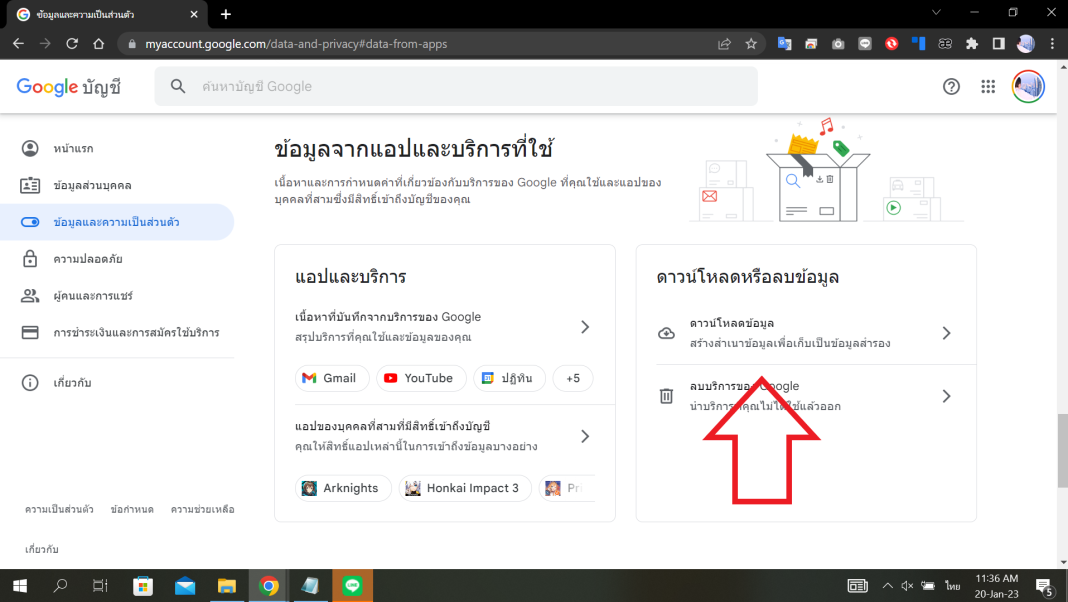Open the Google apps launcher grid
1068x602 pixels.
(988, 87)
